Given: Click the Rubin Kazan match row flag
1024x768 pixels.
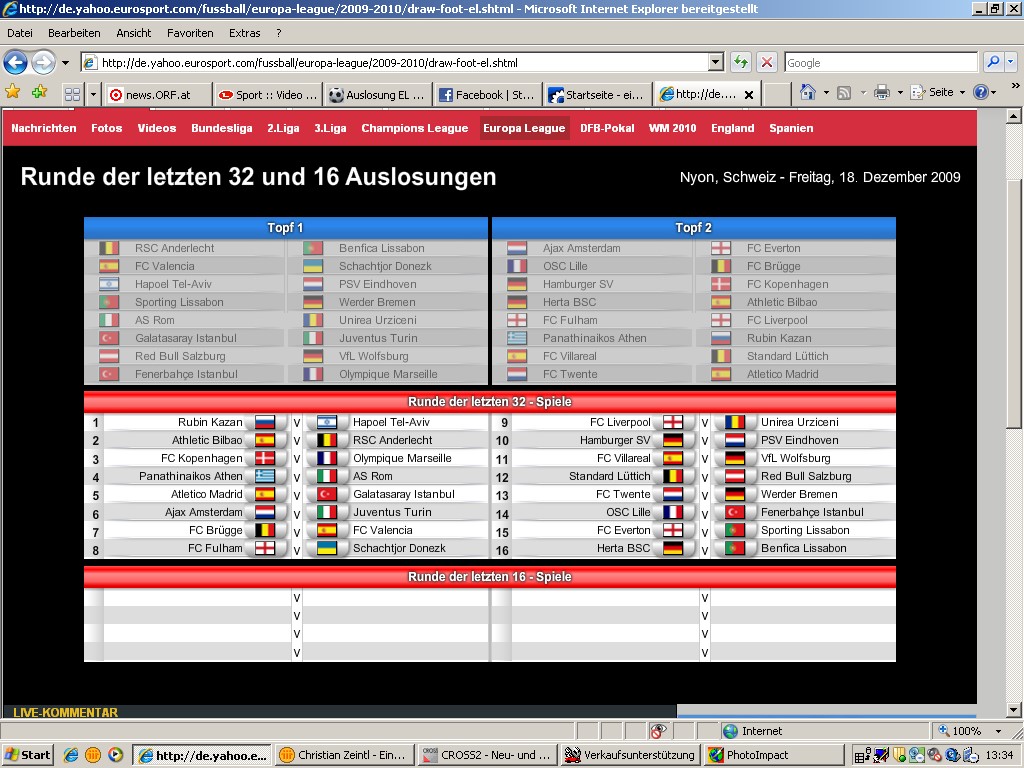Looking at the screenshot, I should tap(264, 422).
